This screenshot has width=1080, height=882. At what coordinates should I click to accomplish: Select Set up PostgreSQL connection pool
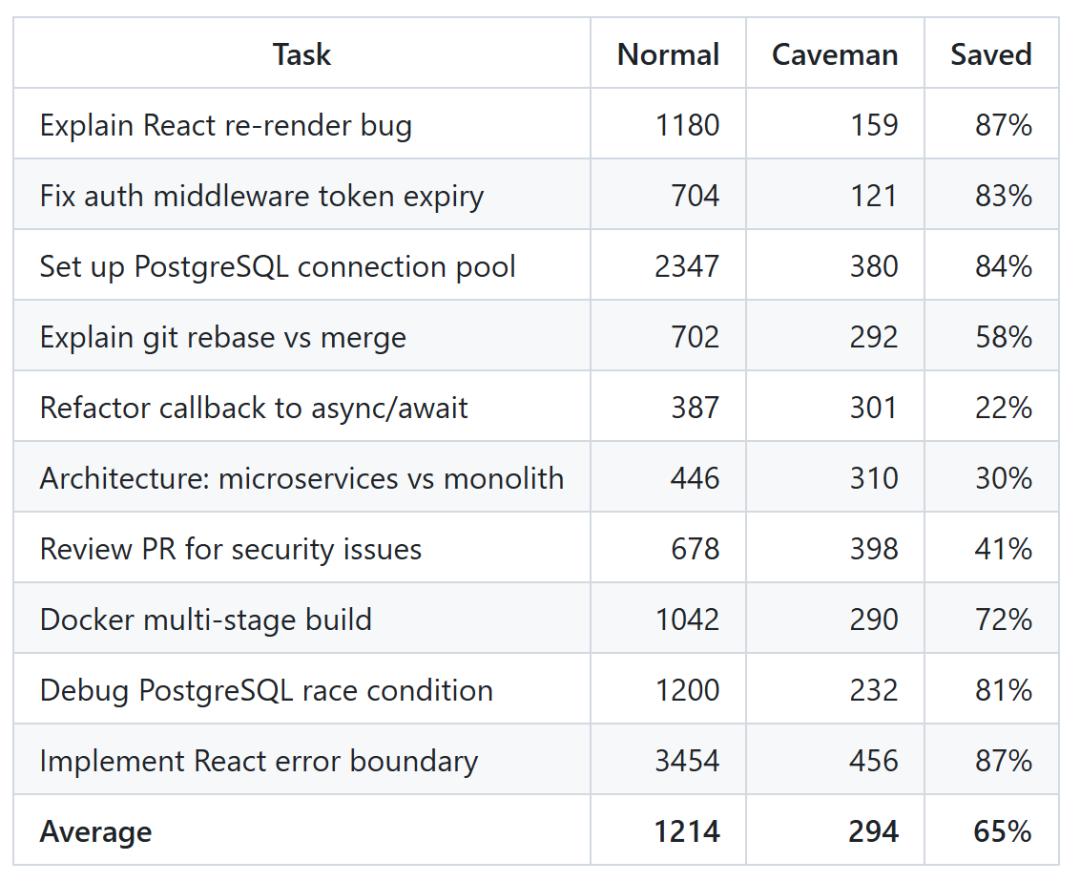[278, 266]
